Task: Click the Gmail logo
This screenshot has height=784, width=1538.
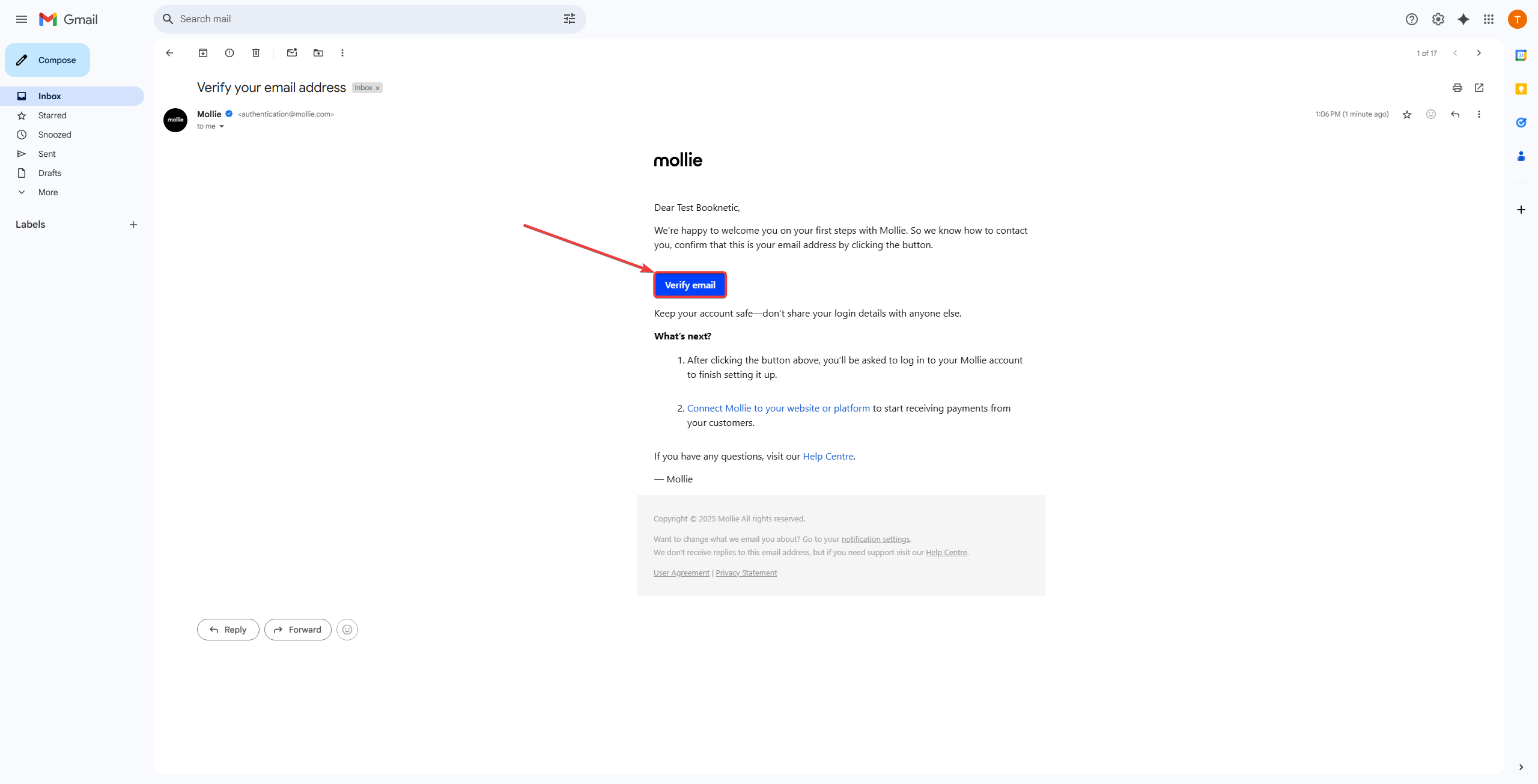Action: pos(68,19)
